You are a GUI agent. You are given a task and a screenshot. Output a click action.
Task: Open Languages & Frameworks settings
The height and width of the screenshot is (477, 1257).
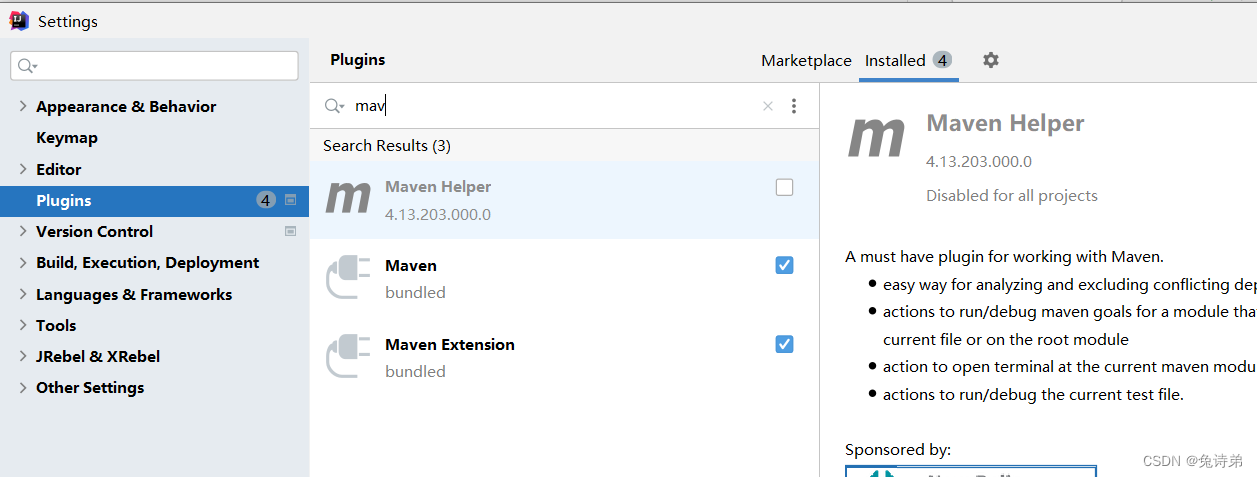coord(134,294)
